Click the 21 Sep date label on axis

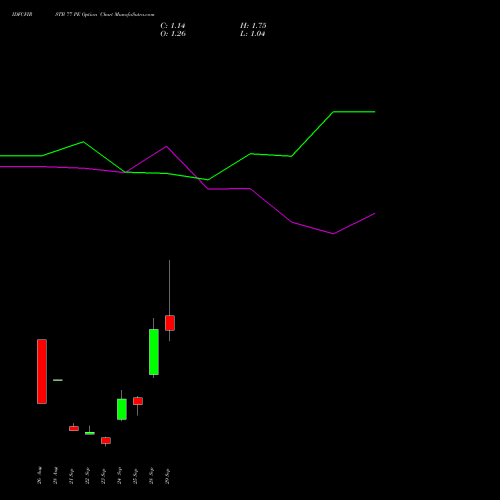[71, 476]
